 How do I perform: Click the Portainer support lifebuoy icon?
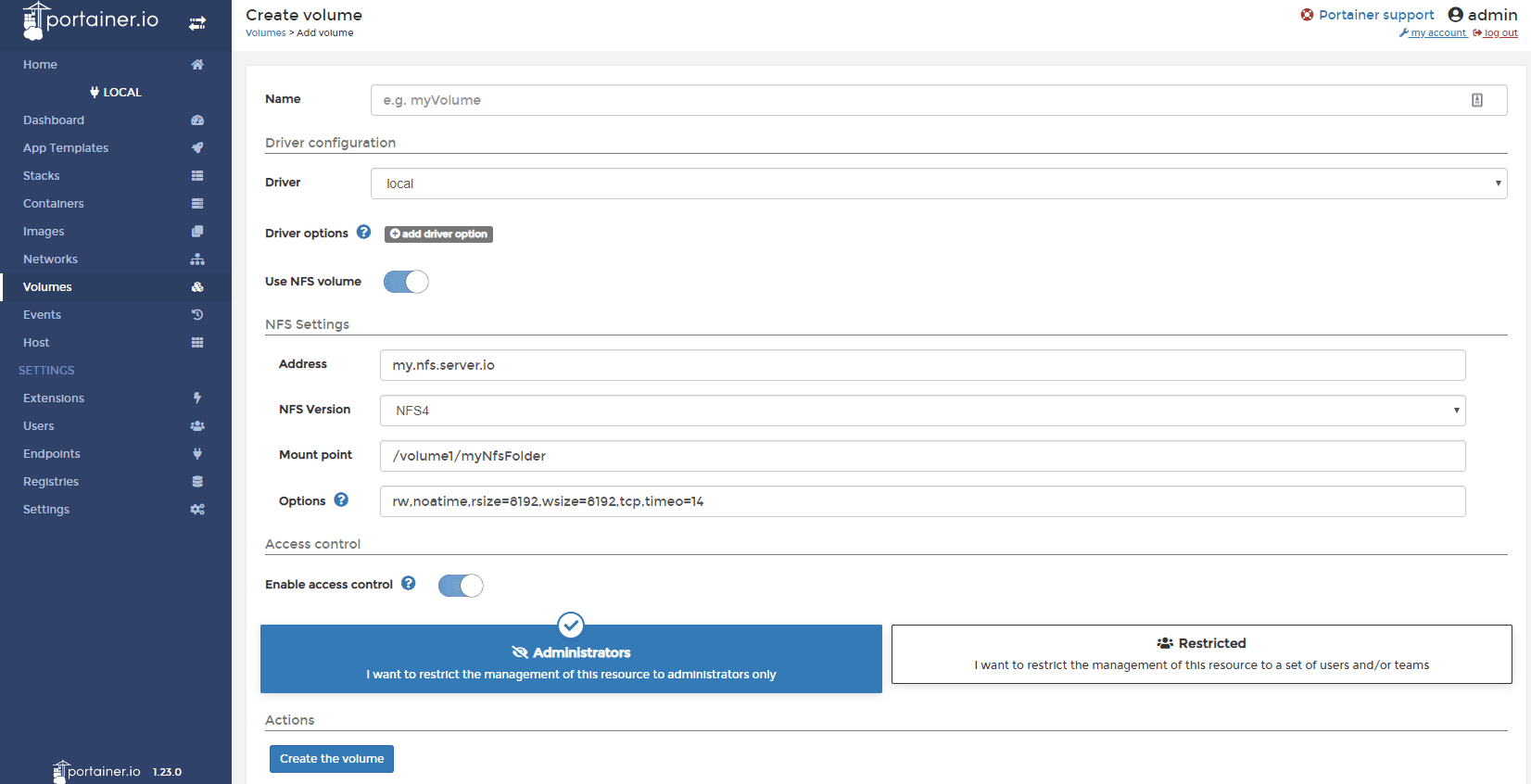point(1307,15)
